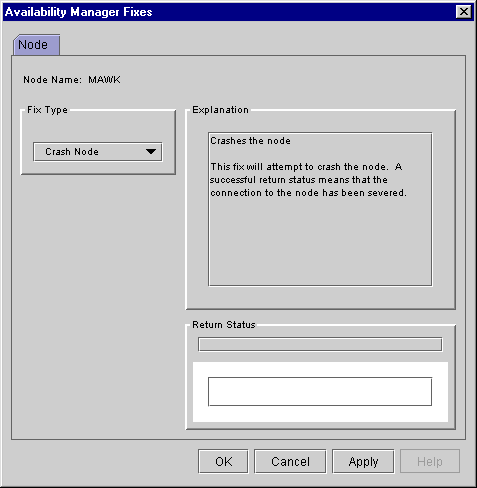The height and width of the screenshot is (488, 477).
Task: Click the Return Status progress bar
Action: click(320, 344)
